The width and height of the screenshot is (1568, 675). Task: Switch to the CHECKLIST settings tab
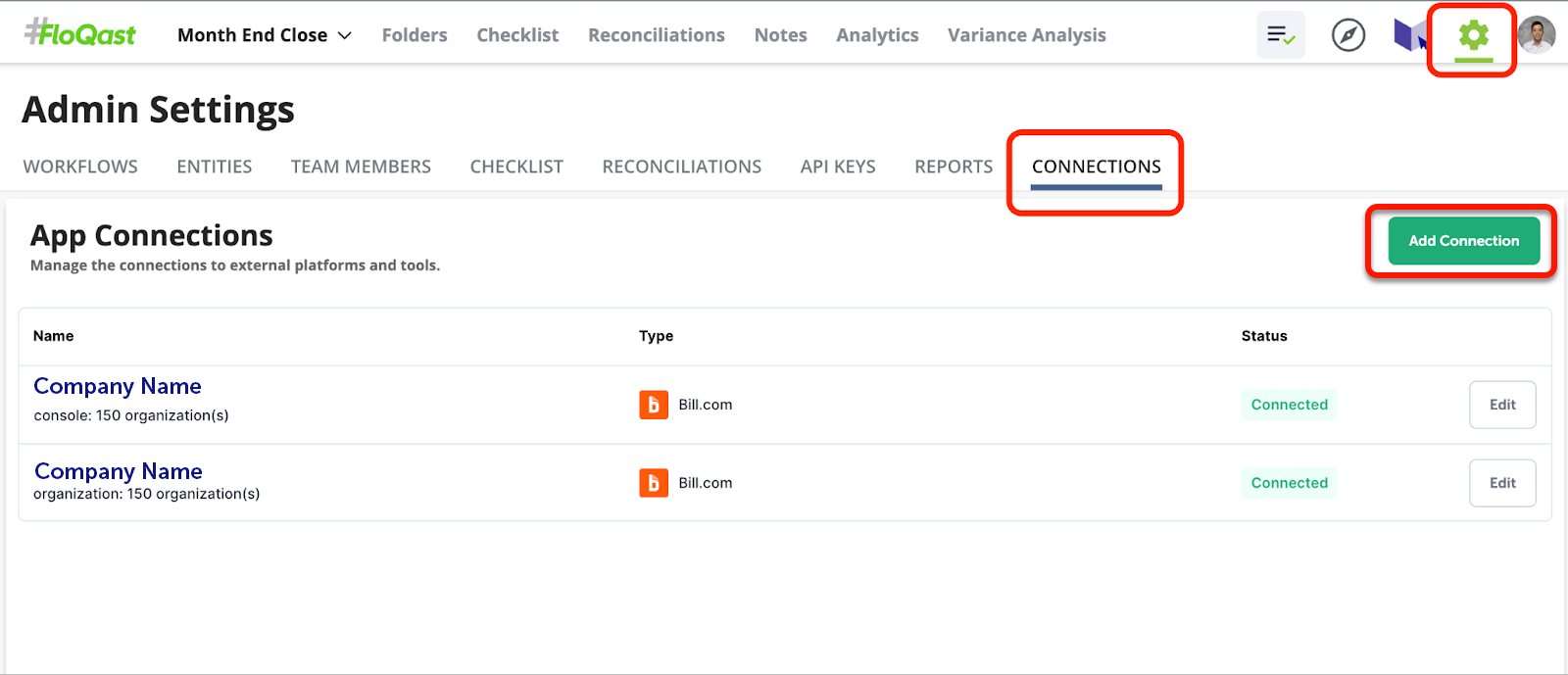coord(516,167)
